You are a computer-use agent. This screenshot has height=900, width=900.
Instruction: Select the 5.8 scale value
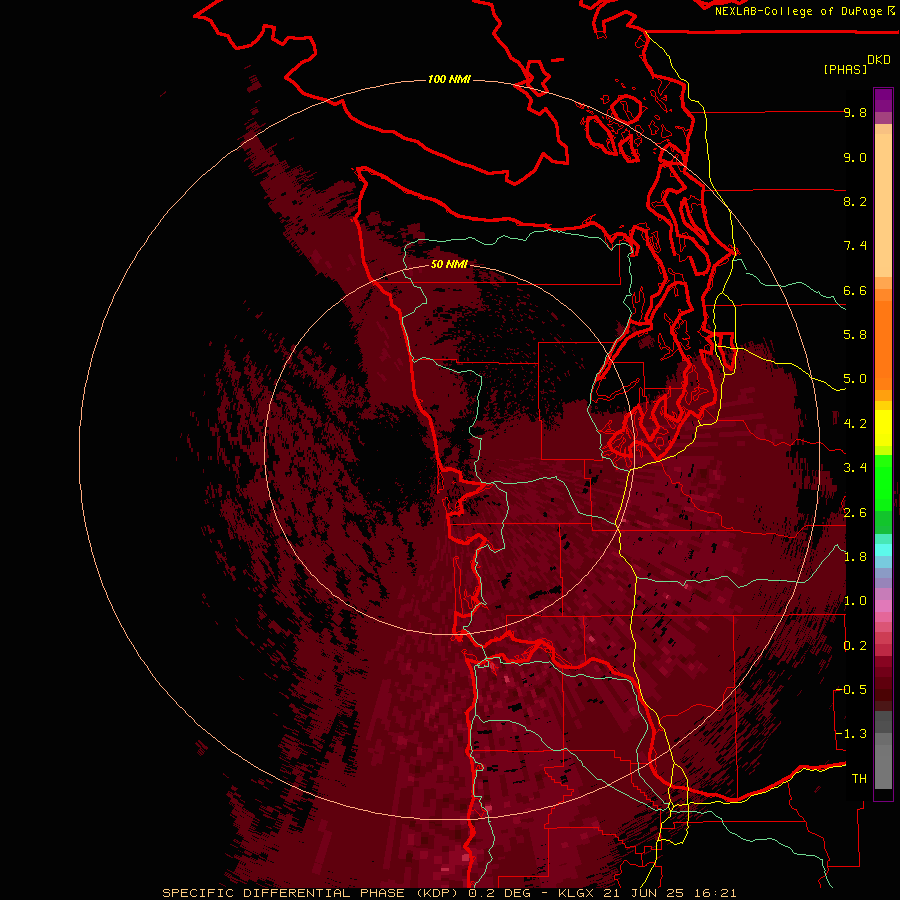click(855, 335)
